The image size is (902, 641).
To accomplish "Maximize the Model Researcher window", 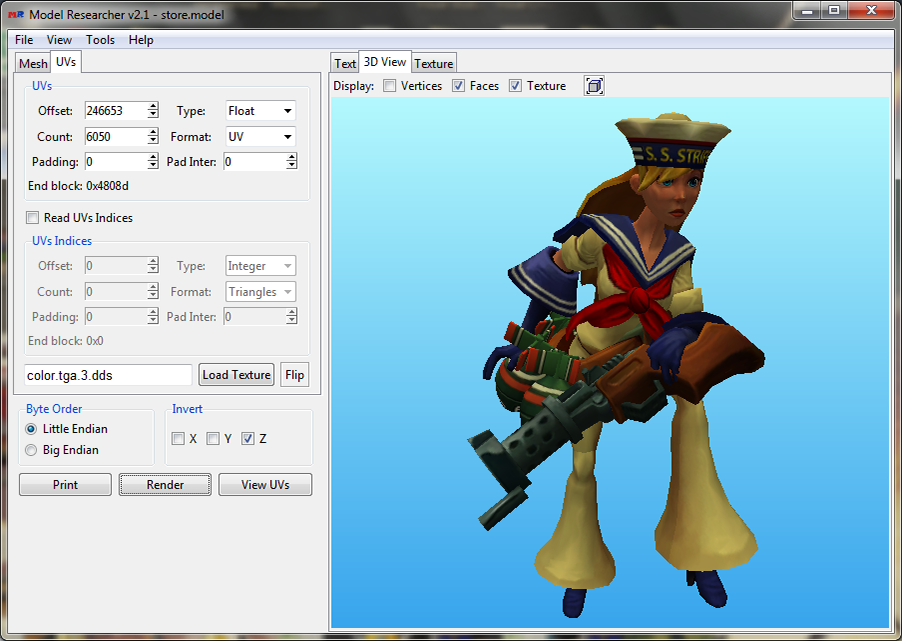I will pyautogui.click(x=834, y=10).
